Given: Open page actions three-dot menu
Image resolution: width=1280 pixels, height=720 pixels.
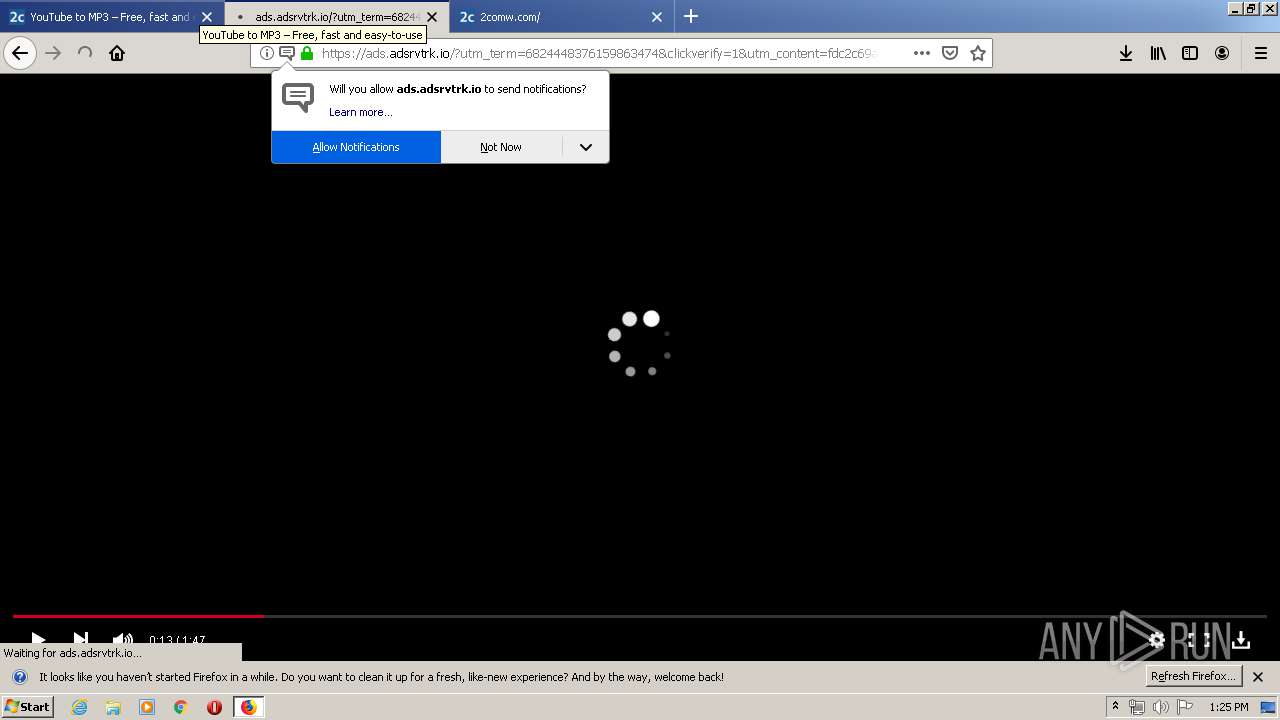Looking at the screenshot, I should pyautogui.click(x=922, y=53).
